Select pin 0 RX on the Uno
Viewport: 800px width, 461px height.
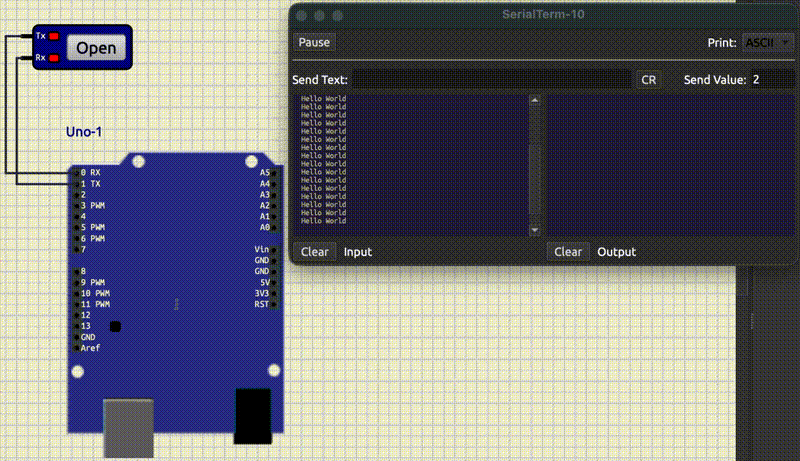coord(77,172)
